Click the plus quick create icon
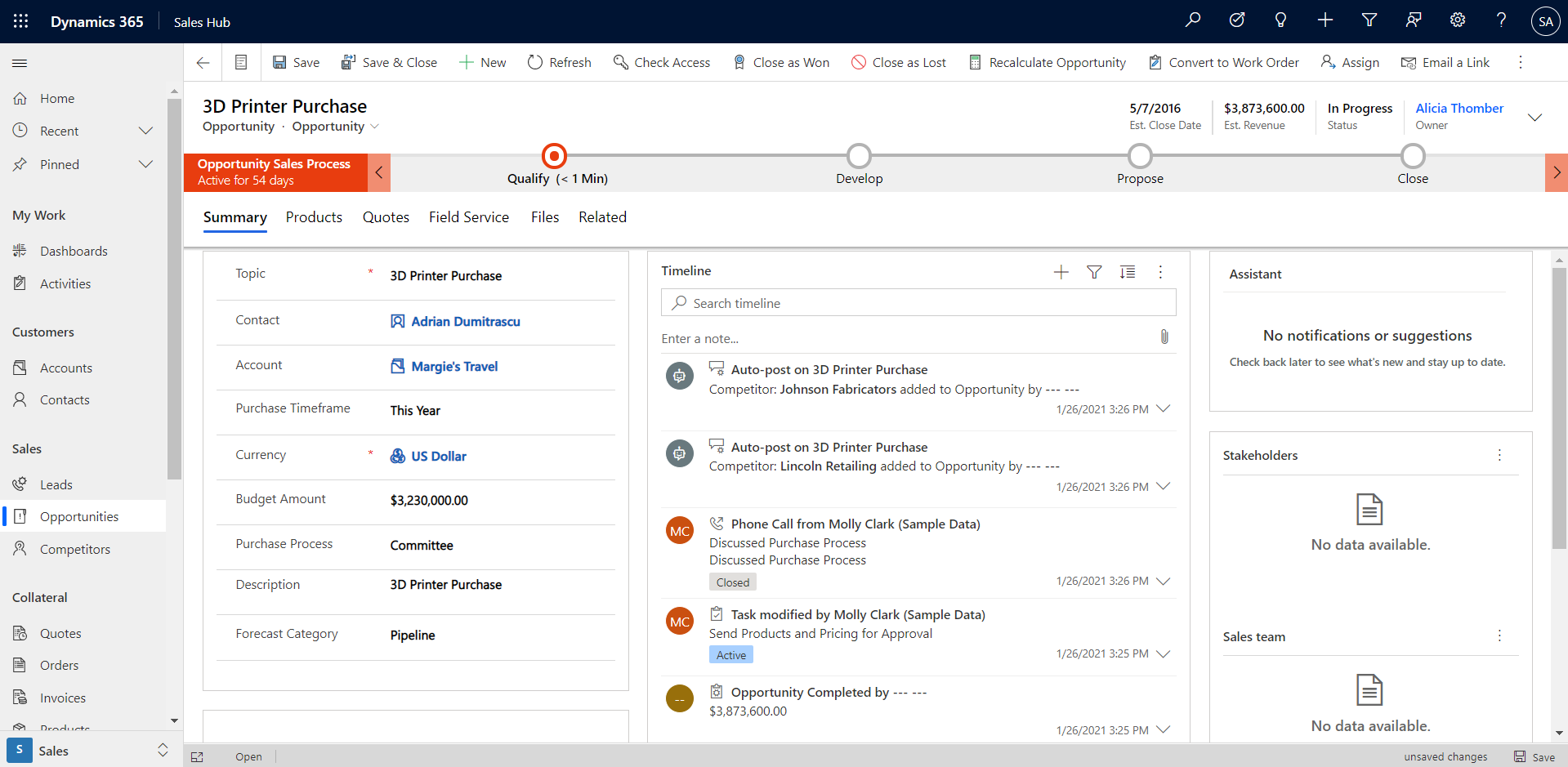The width and height of the screenshot is (1568, 767). click(1325, 20)
